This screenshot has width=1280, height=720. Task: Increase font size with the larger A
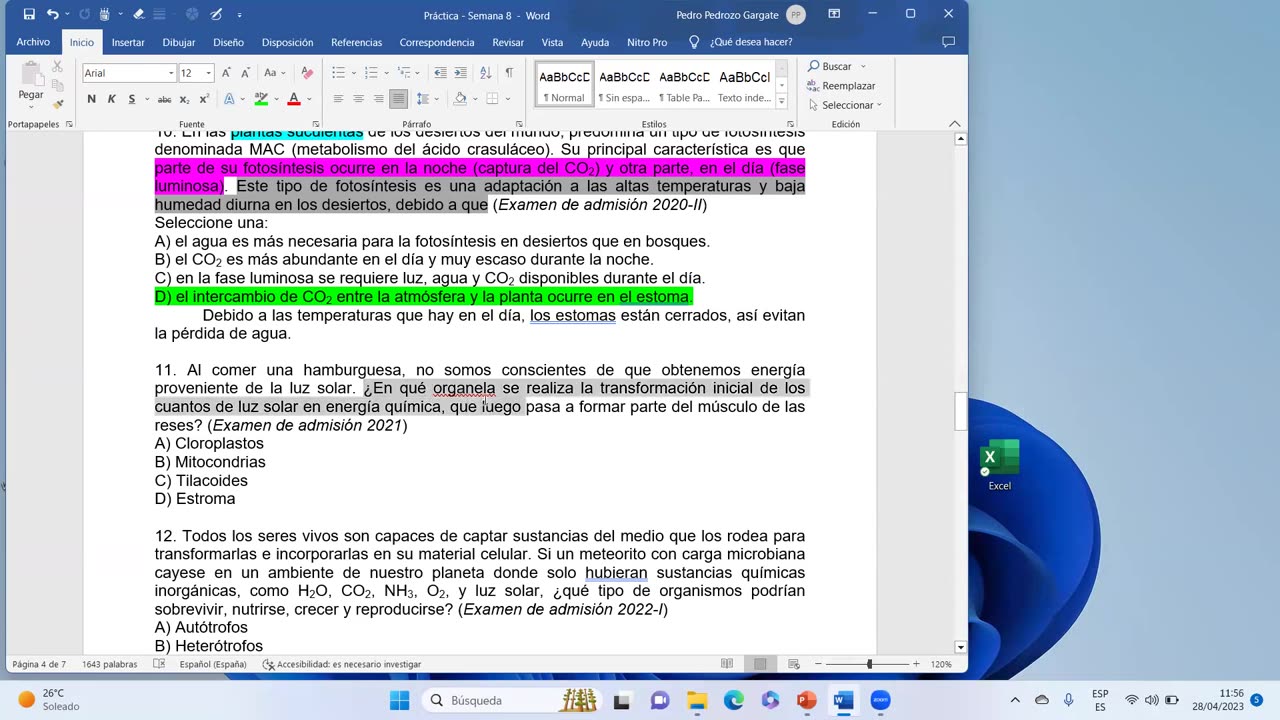coord(227,73)
